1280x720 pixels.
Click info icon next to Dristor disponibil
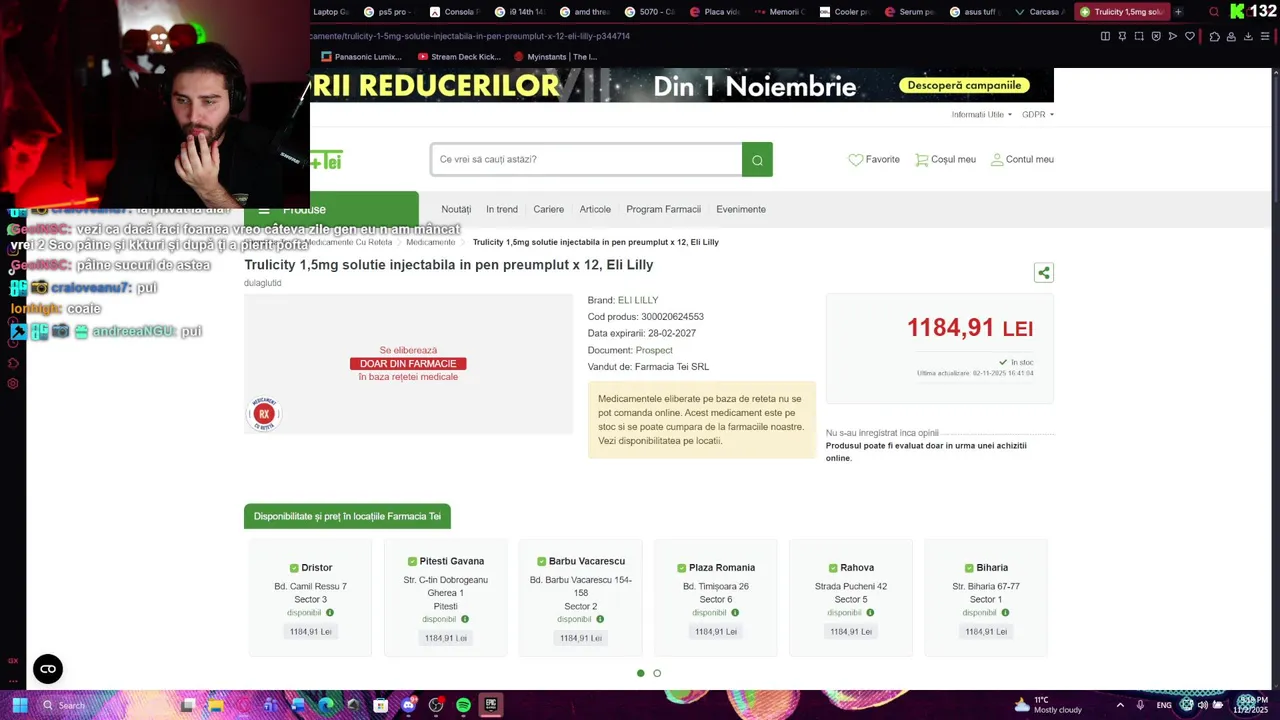pos(330,612)
